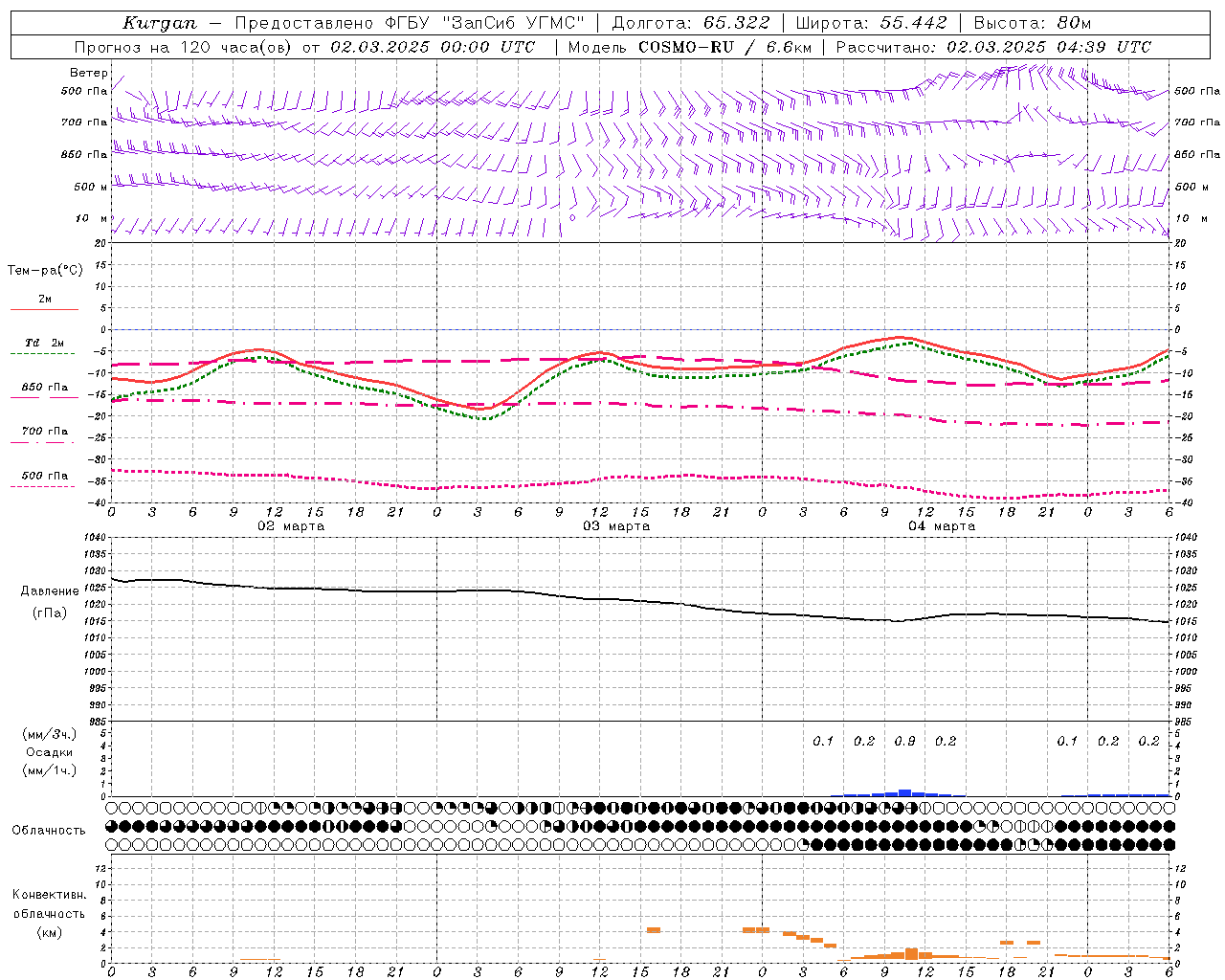Click the Широта: 55.442 value
Image resolution: width=1225 pixels, height=980 pixels.
871,23
